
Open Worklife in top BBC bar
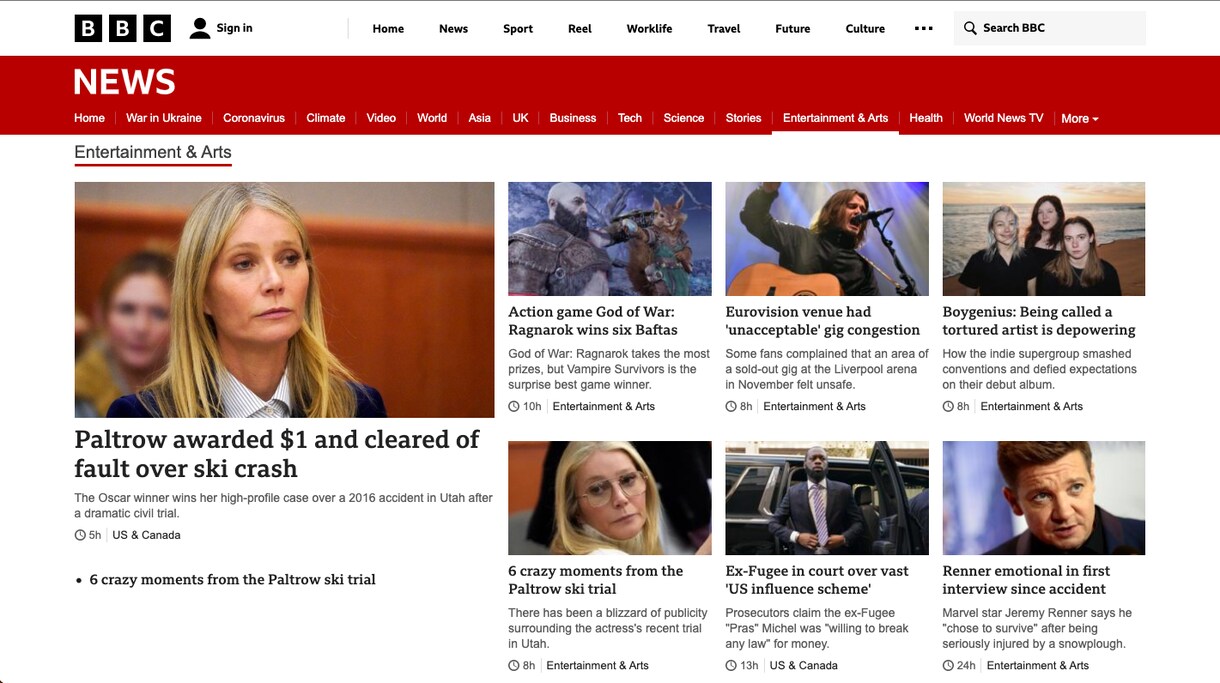tap(649, 28)
